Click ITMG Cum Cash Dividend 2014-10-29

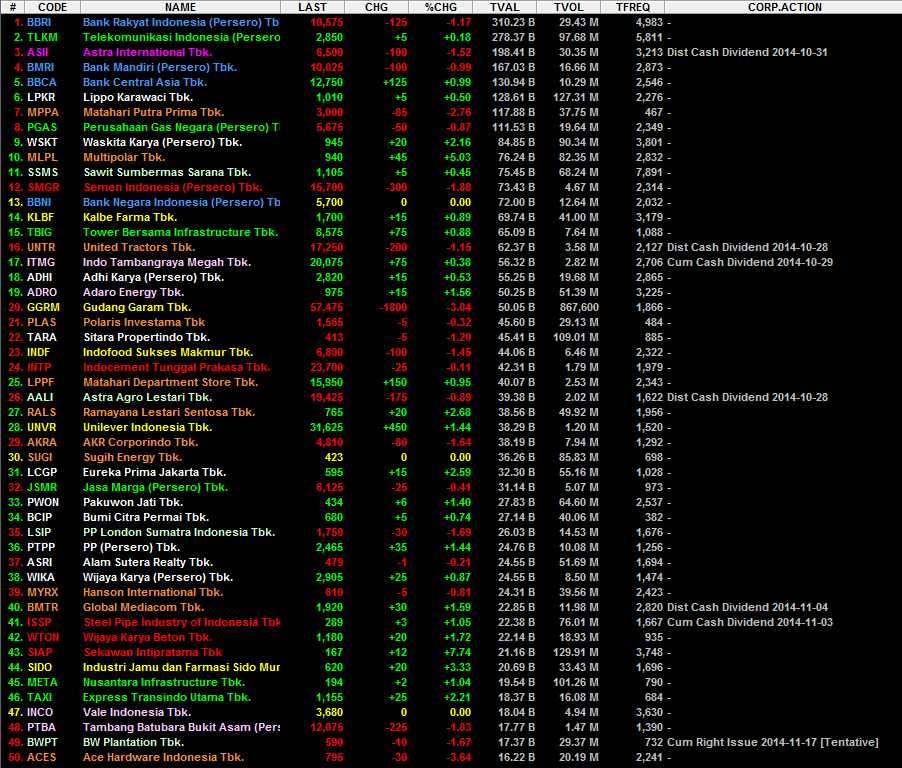750,262
